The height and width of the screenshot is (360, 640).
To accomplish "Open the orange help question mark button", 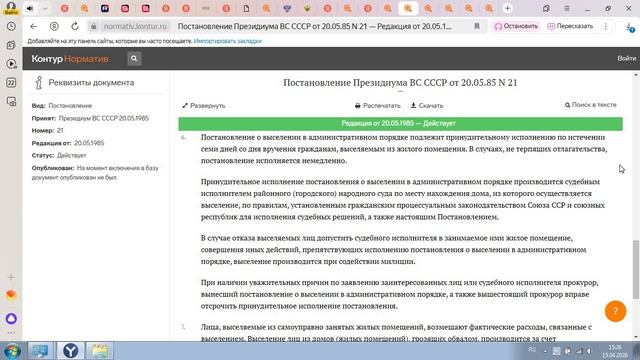I will 615,311.
